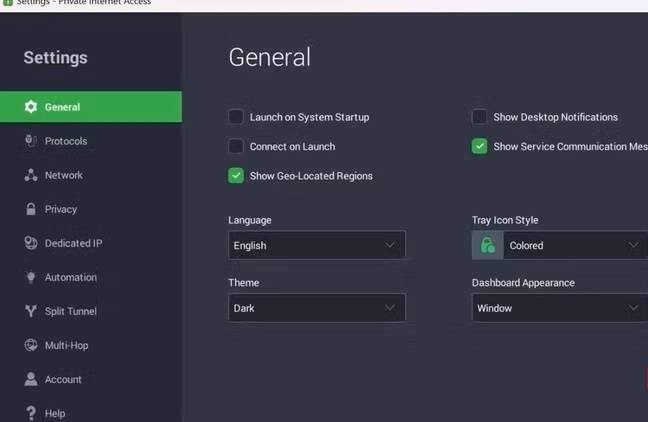Image resolution: width=648 pixels, height=422 pixels.
Task: Select the General tab label
Action: tap(62, 107)
